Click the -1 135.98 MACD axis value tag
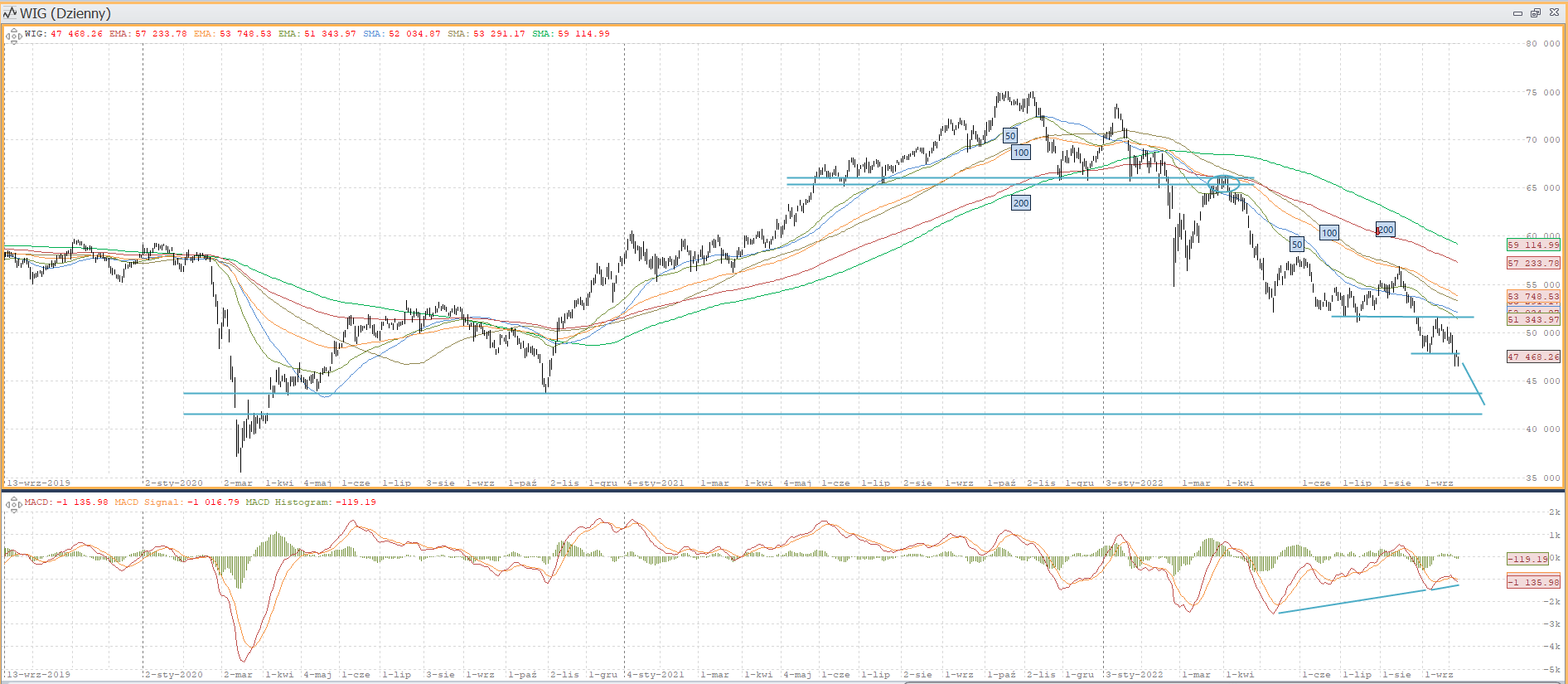 1532,582
